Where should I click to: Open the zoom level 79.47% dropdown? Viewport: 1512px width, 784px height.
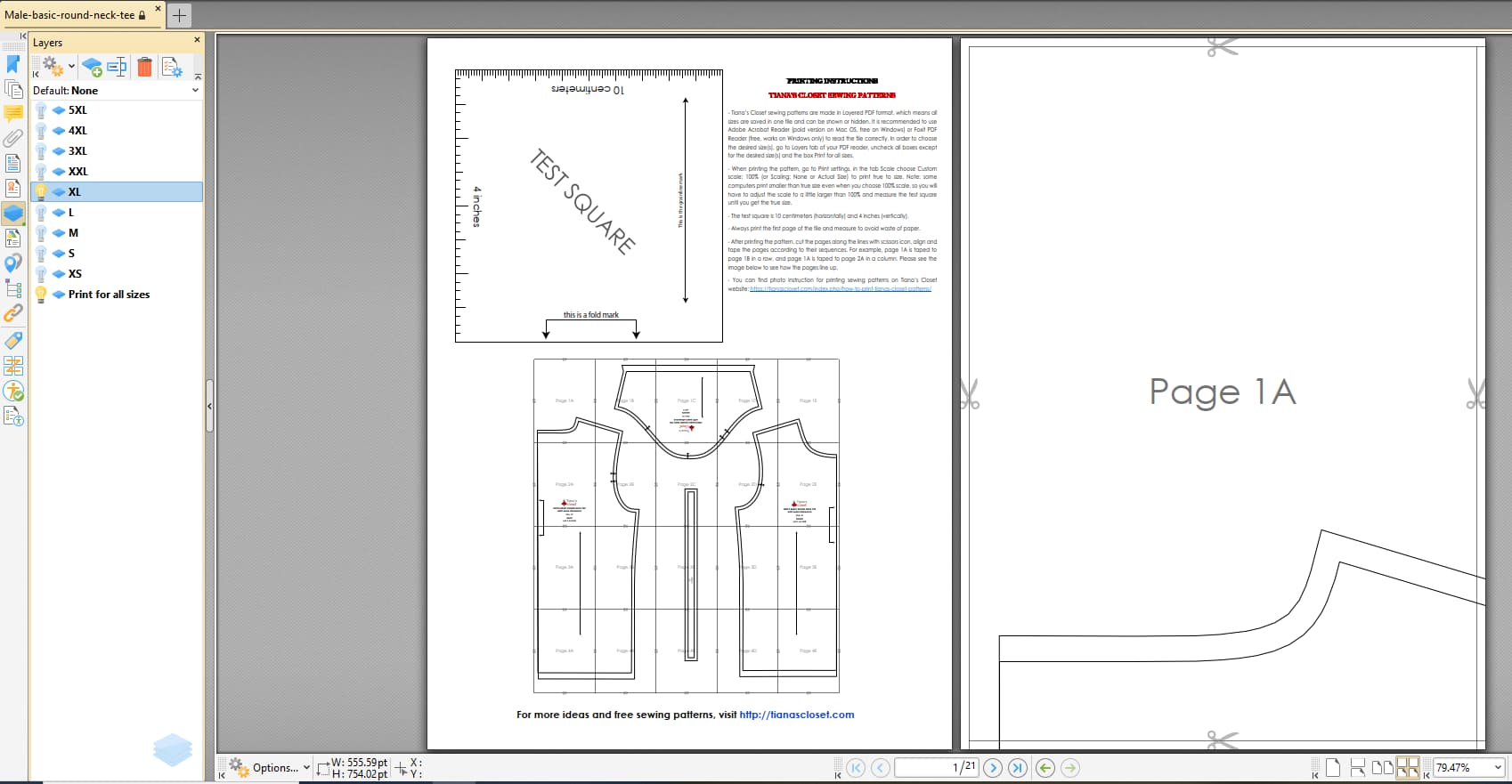pos(1497,767)
